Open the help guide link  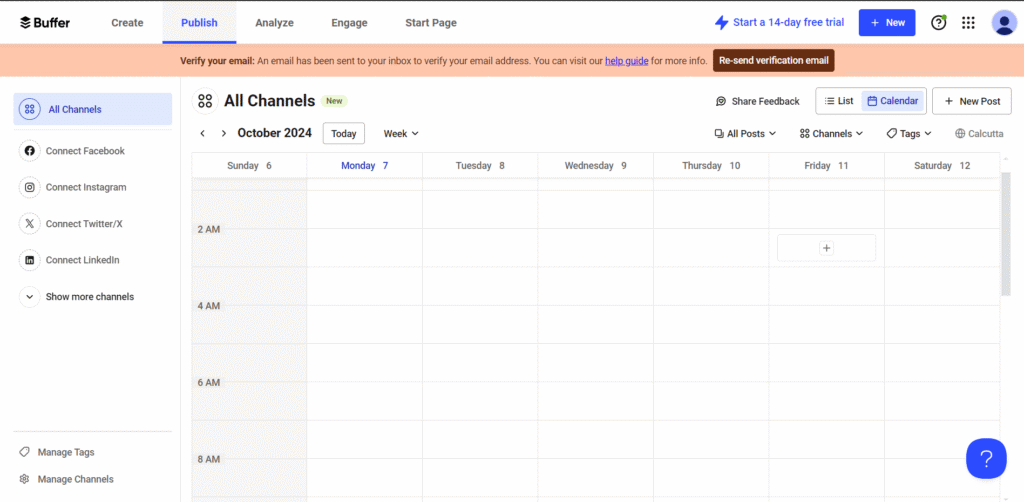pyautogui.click(x=626, y=61)
